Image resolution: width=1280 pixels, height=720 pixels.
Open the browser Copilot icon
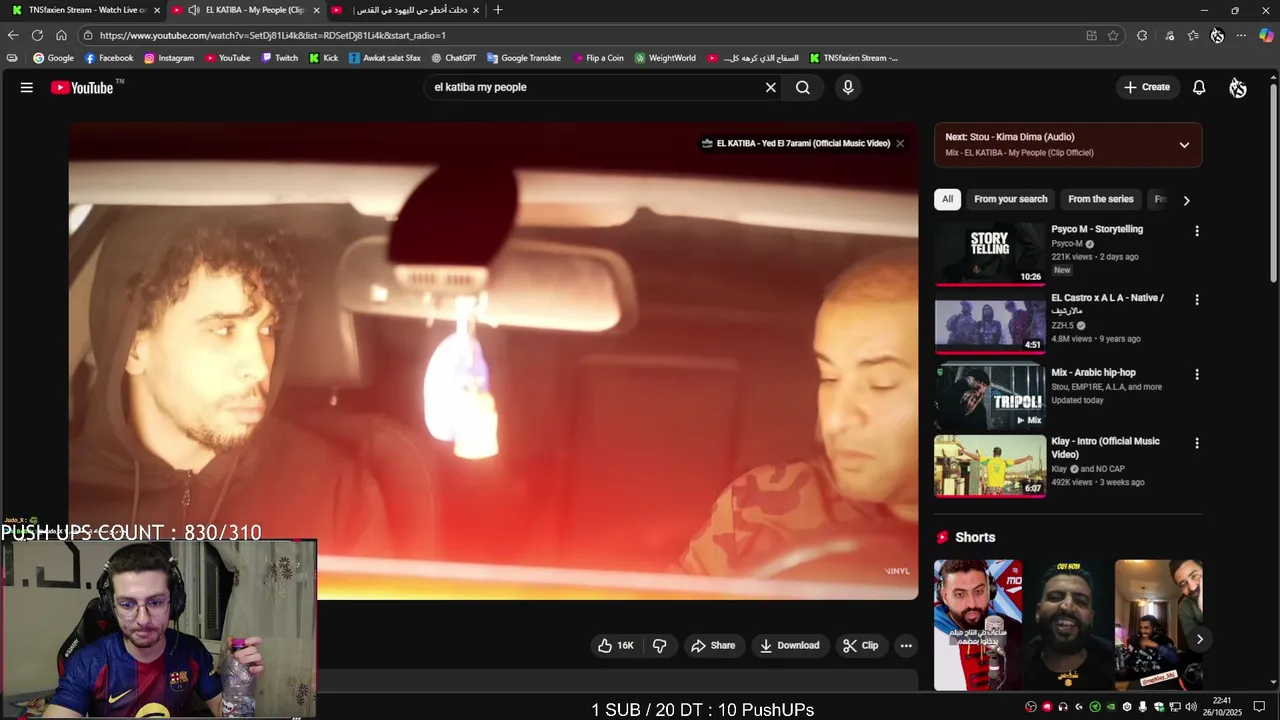[x=1266, y=35]
